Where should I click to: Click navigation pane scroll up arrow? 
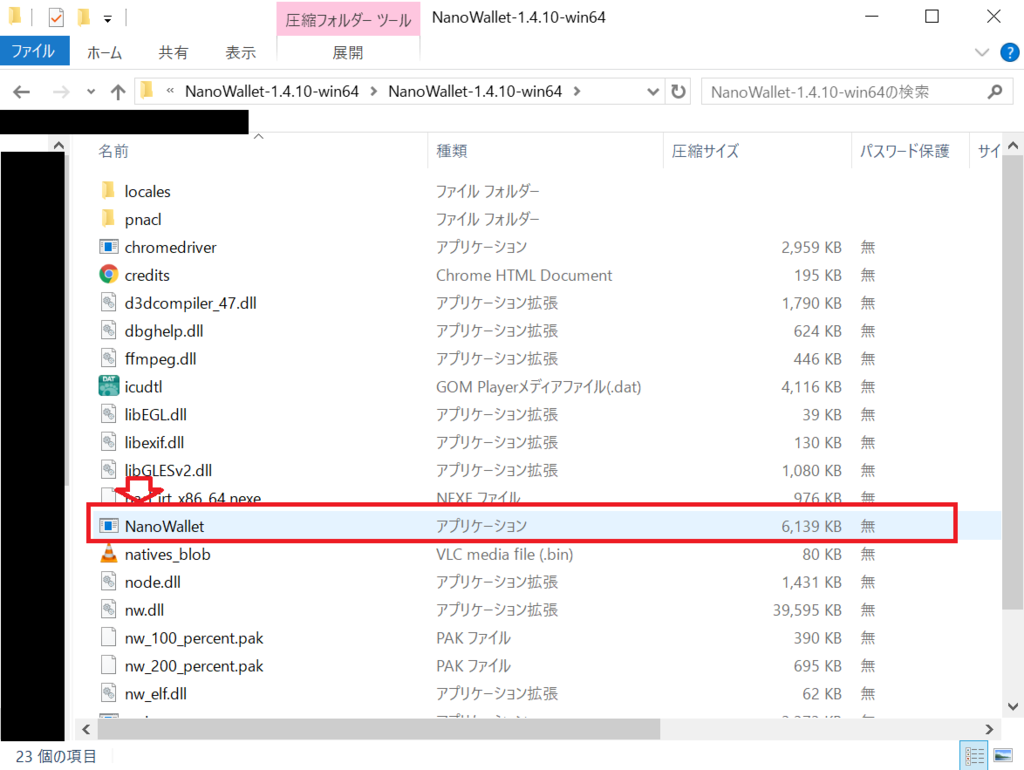(59, 146)
